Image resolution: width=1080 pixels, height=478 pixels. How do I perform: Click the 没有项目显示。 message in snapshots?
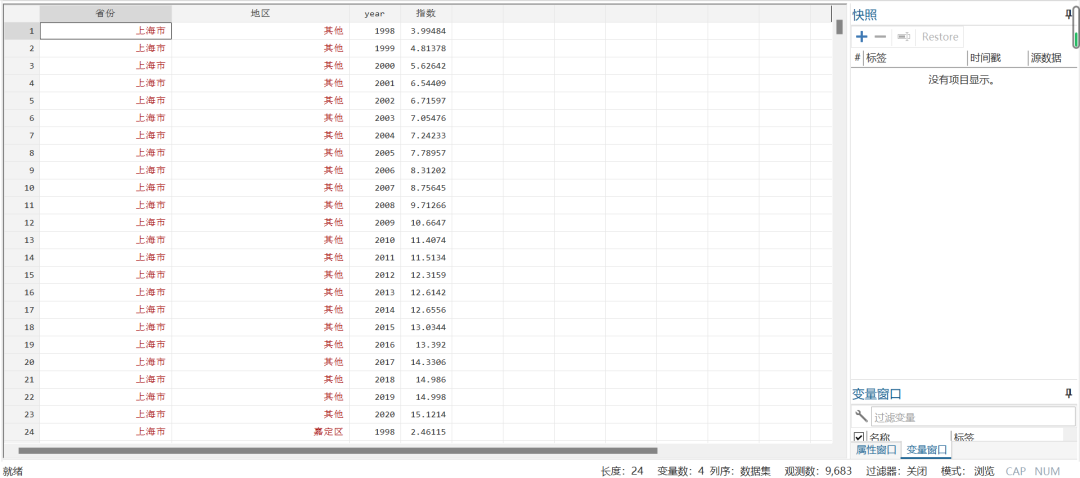tap(964, 80)
